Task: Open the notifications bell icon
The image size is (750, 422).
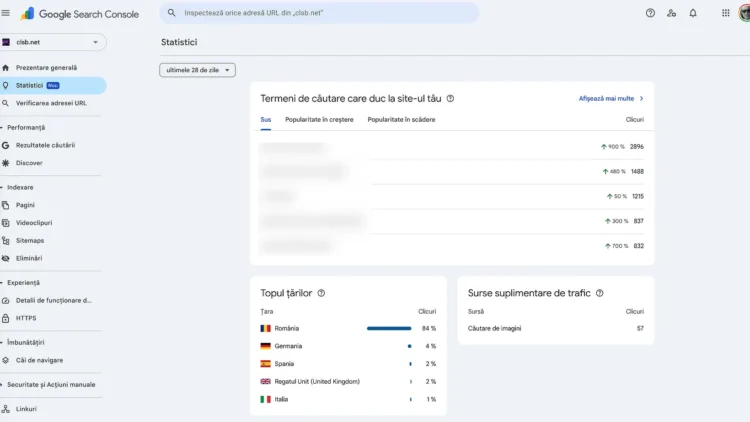Action: (x=693, y=13)
